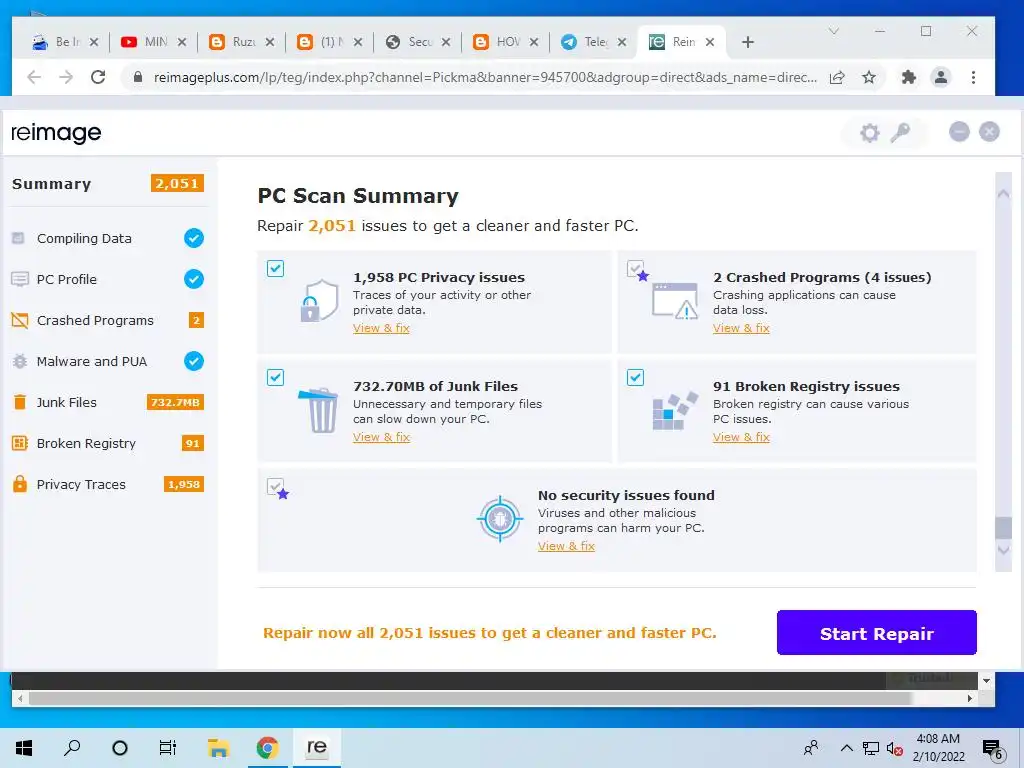Click View & fix under Junk Files
Viewport: 1024px width, 768px height.
(x=381, y=437)
